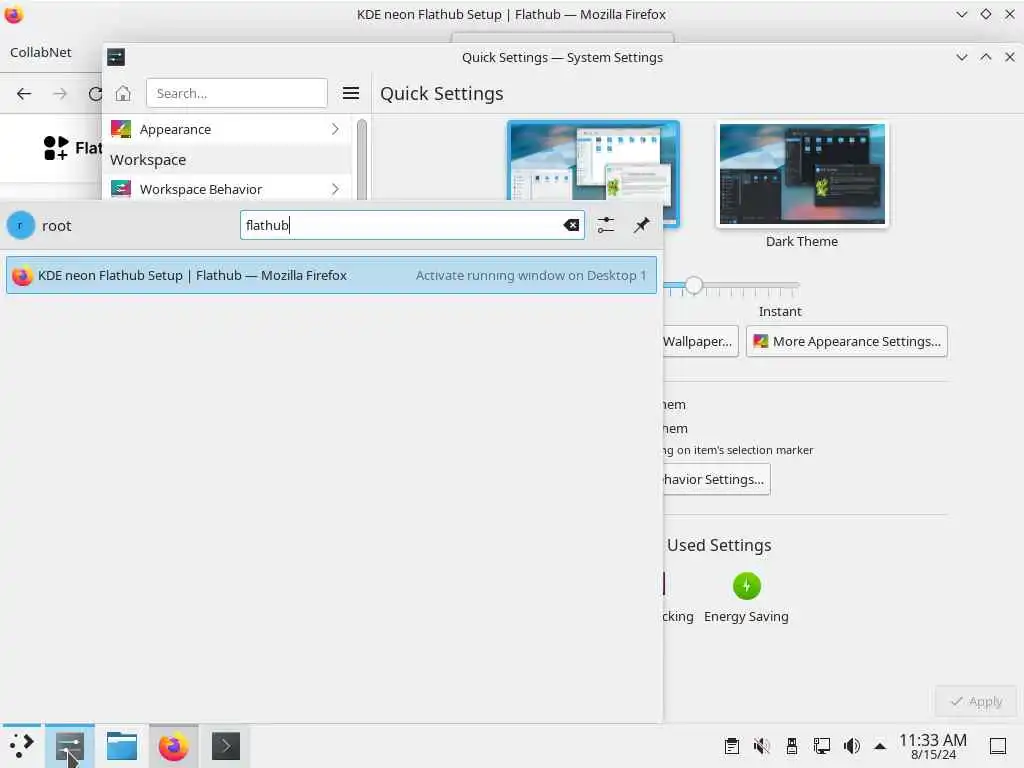Viewport: 1024px width, 768px height.
Task: Click the root user avatar
Action: [x=21, y=225]
